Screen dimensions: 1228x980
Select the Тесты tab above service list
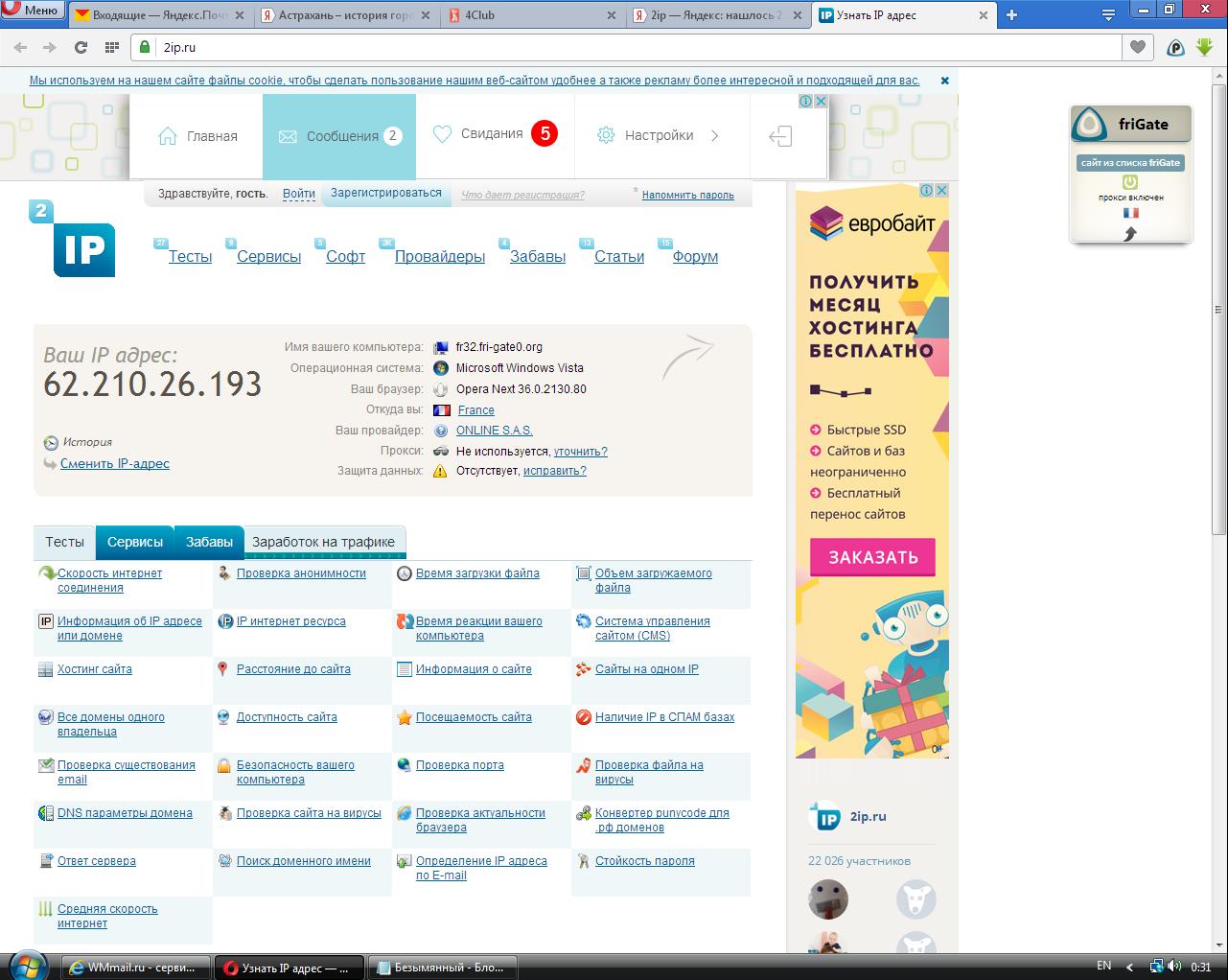pyautogui.click(x=64, y=542)
